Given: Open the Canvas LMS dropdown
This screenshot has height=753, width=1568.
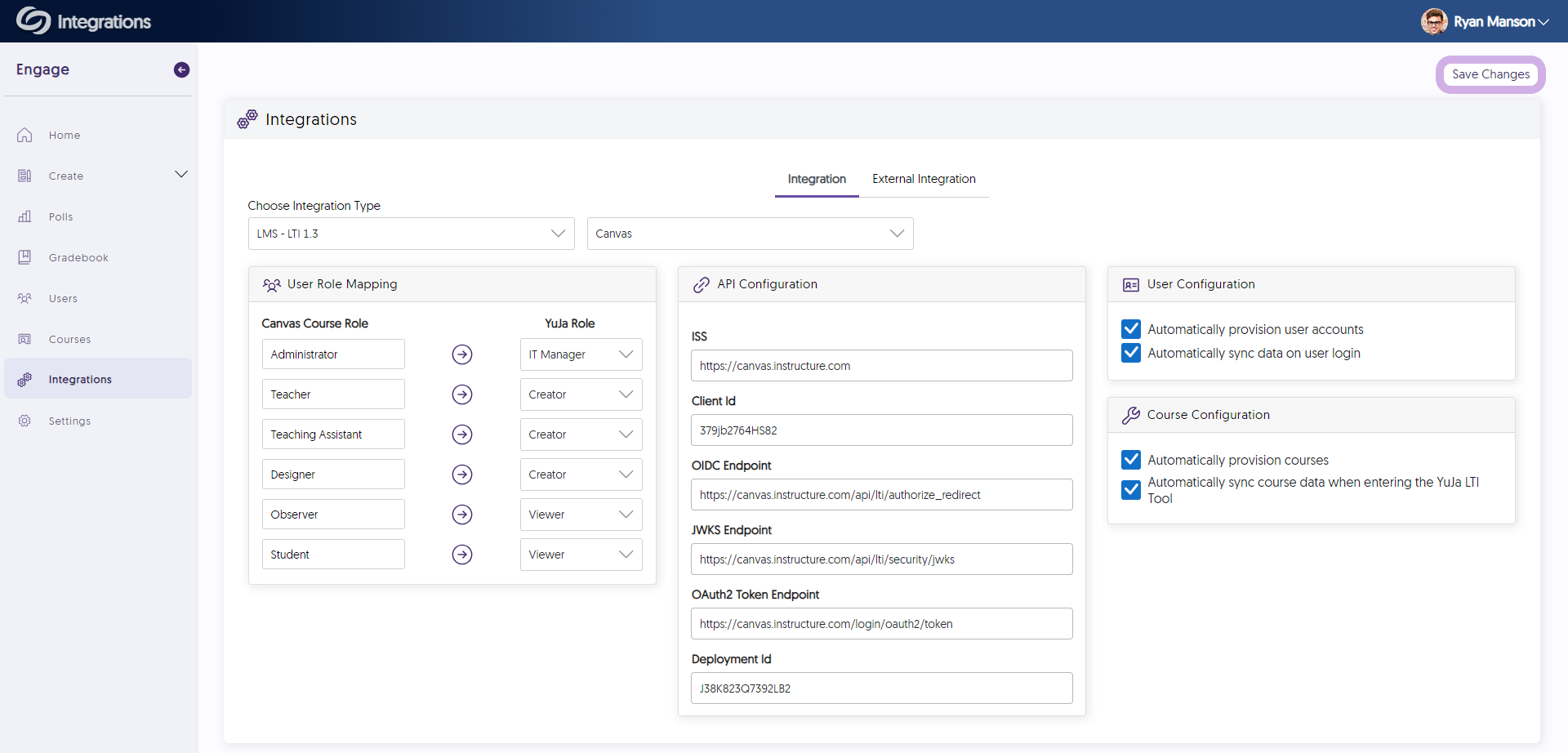Looking at the screenshot, I should click(x=750, y=234).
